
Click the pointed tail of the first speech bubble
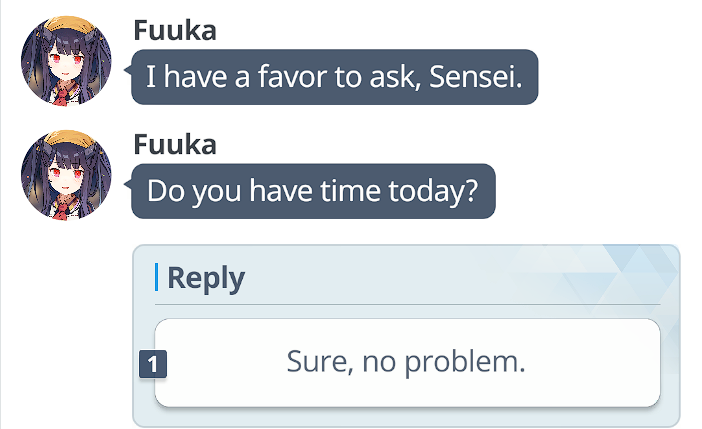pyautogui.click(x=127, y=71)
